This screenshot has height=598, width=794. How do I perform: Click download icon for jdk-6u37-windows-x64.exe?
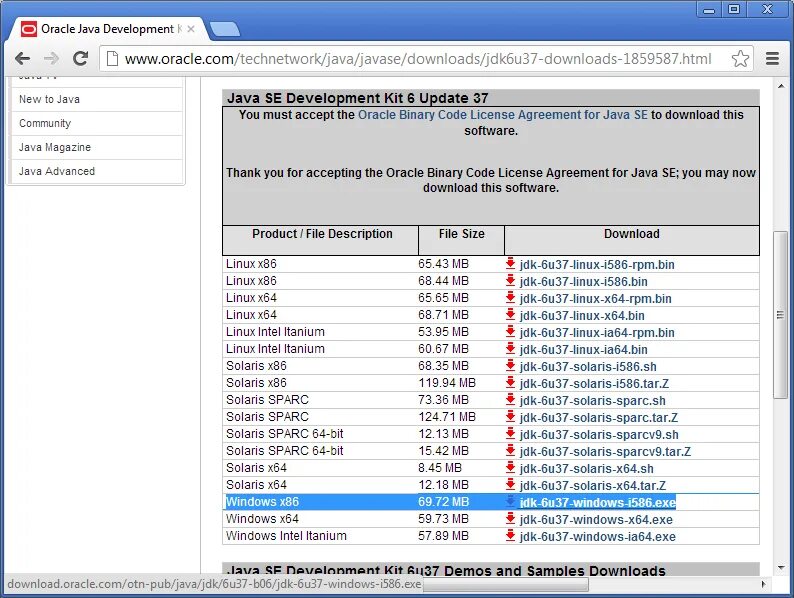click(510, 519)
